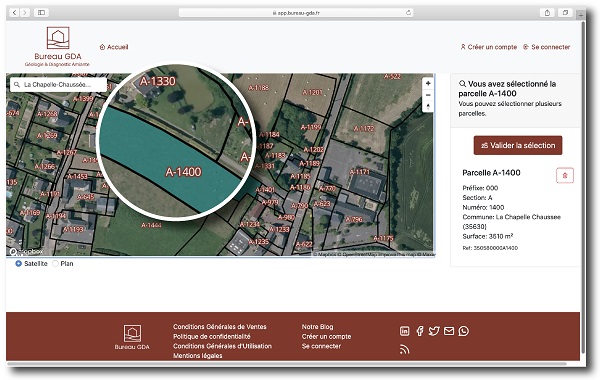Screen dimensions: 600x380
Task: Zoom in on the map
Action: pyautogui.click(x=428, y=83)
